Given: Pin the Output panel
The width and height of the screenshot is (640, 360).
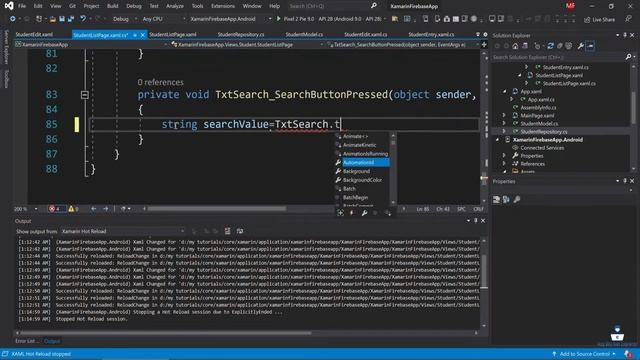Looking at the screenshot, I should pos(476,221).
